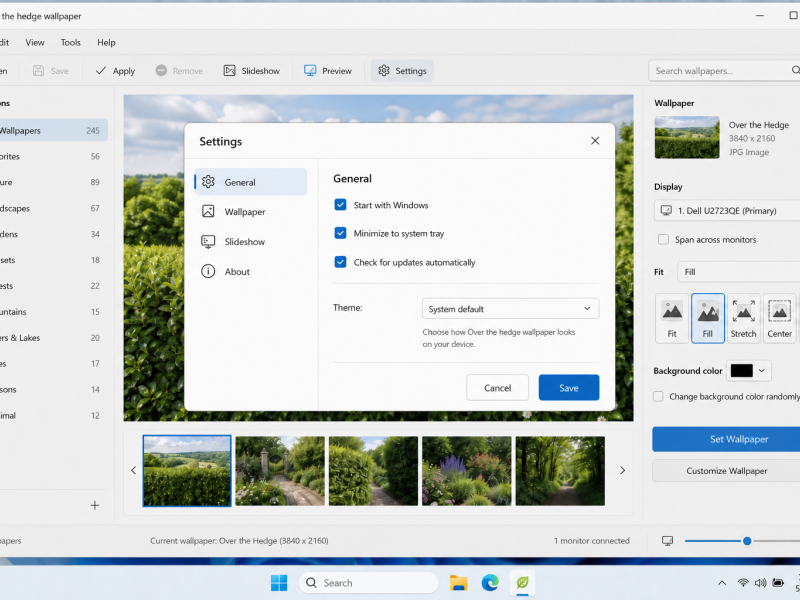Close the Settings dialog with the X
Image resolution: width=800 pixels, height=600 pixels.
(595, 141)
